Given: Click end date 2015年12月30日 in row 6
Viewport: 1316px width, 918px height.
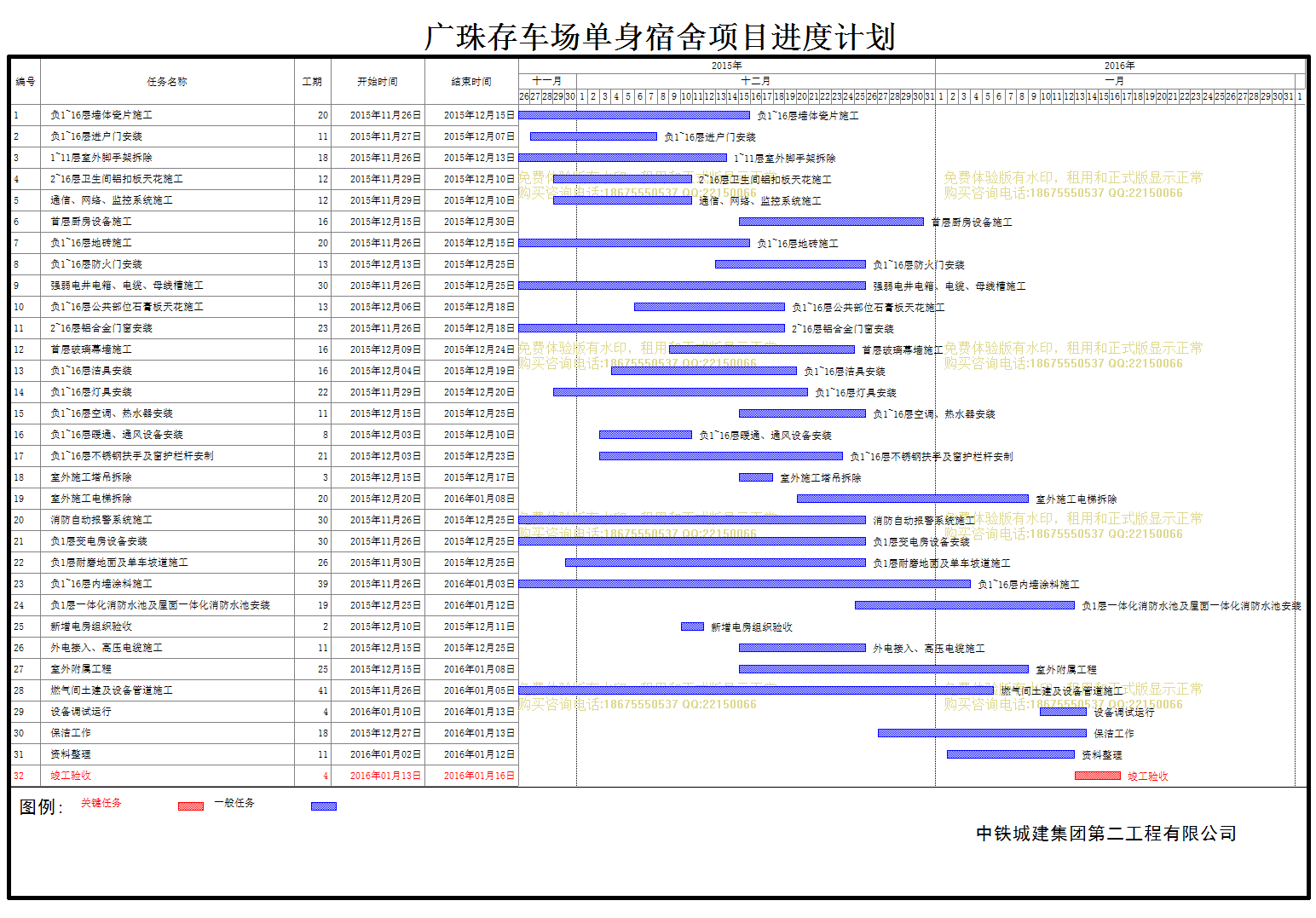Looking at the screenshot, I should (x=479, y=222).
